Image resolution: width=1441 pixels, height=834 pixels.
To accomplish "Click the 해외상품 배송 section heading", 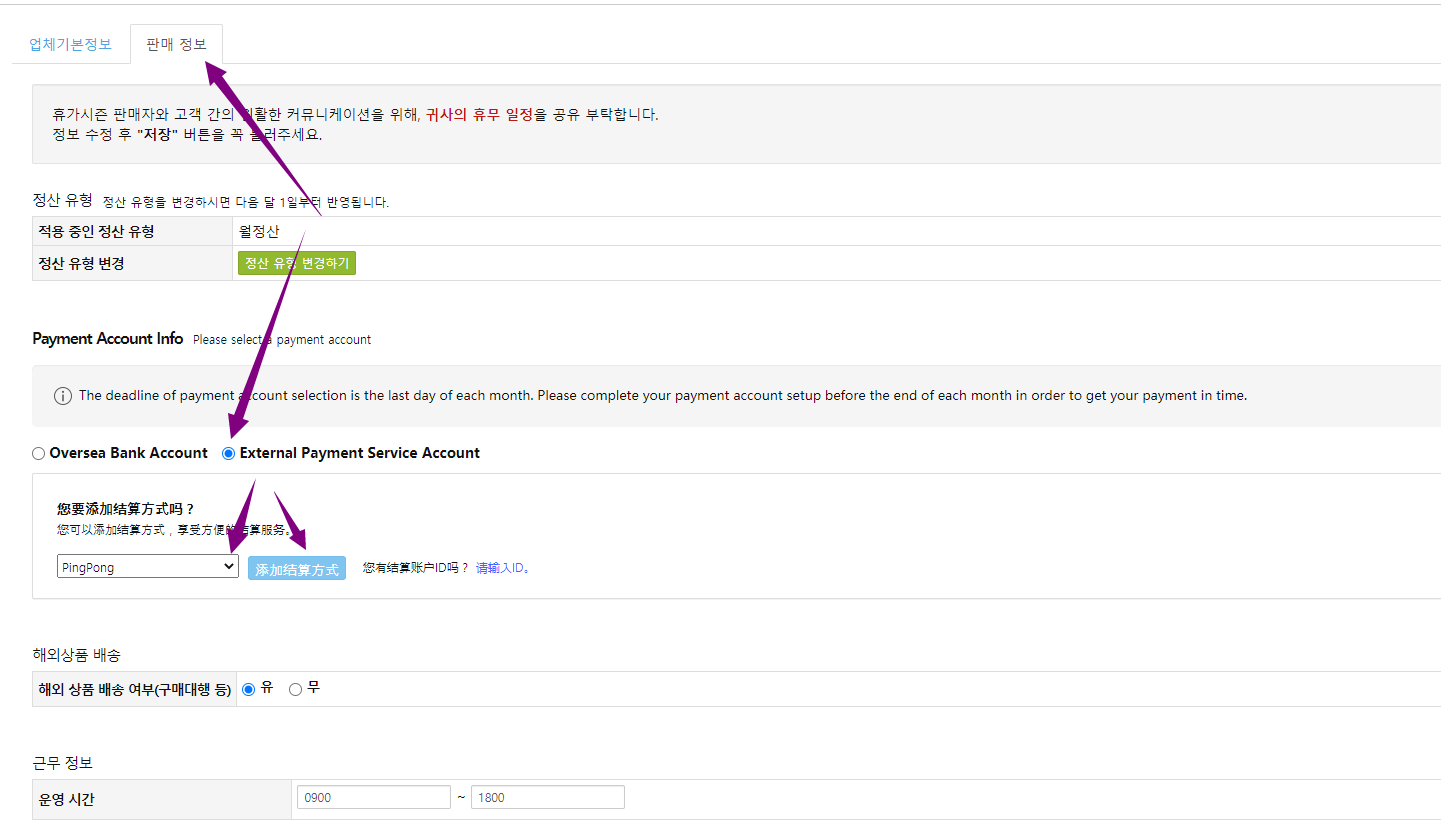I will point(76,655).
